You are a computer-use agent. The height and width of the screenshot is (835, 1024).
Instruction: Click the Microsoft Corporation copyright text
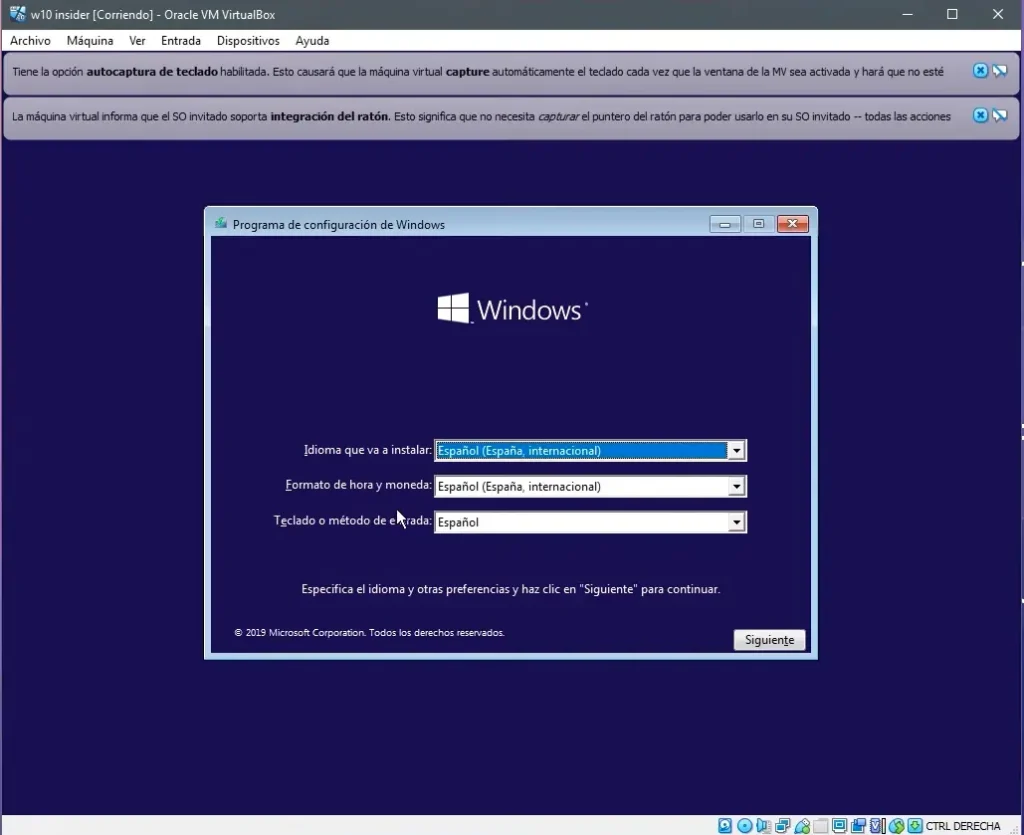pyautogui.click(x=370, y=633)
